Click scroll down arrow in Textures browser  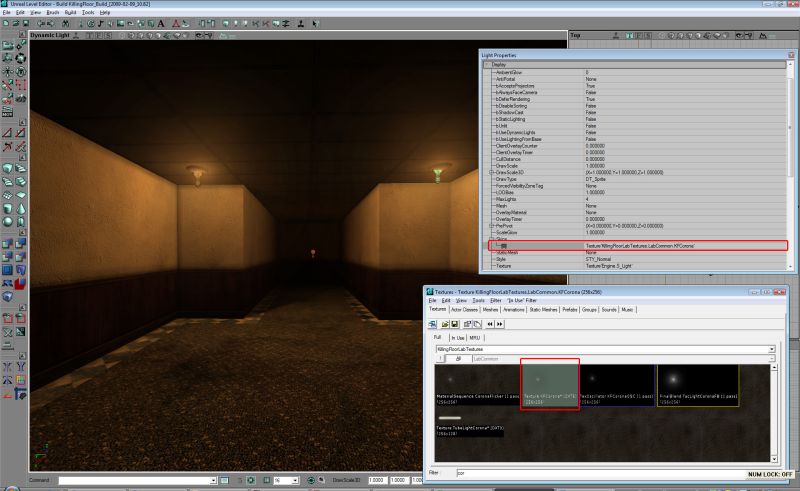tap(773, 459)
